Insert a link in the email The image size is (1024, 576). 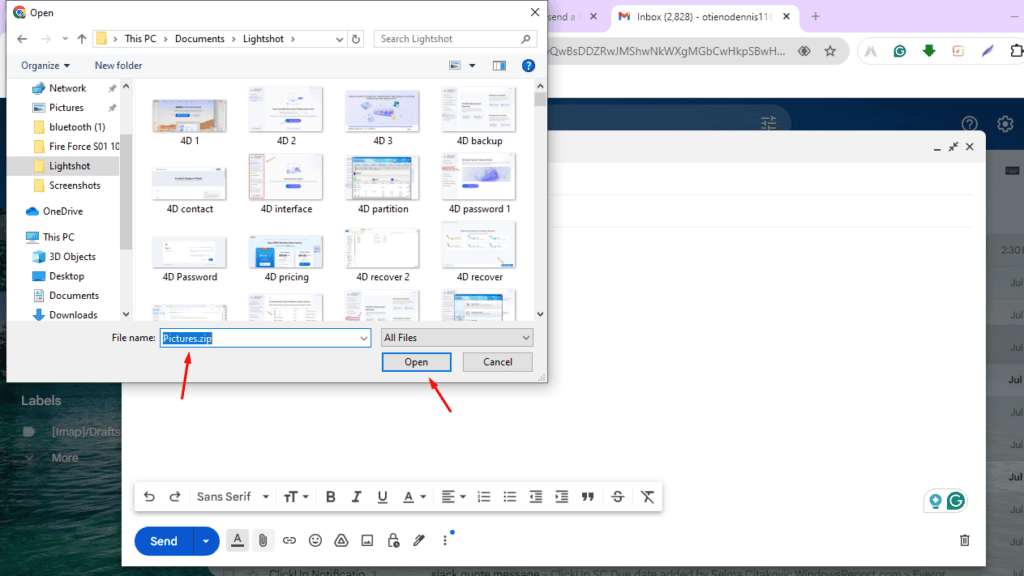tap(289, 541)
